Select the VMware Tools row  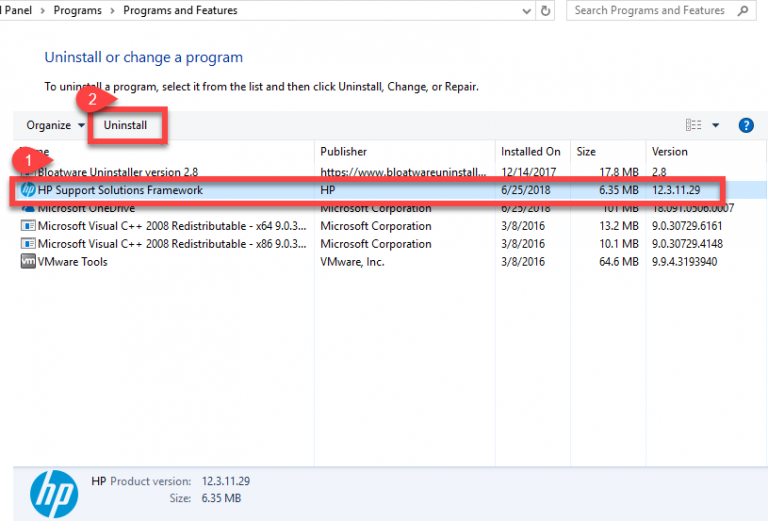point(389,262)
